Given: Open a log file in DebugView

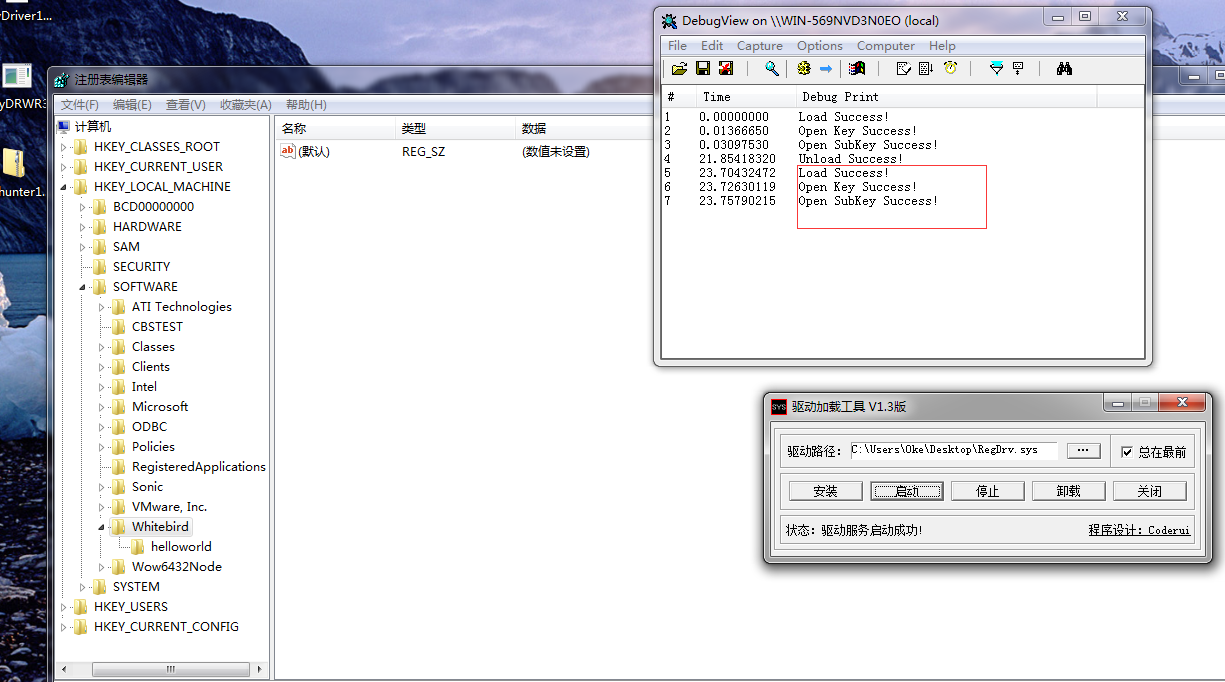Looking at the screenshot, I should 679,68.
